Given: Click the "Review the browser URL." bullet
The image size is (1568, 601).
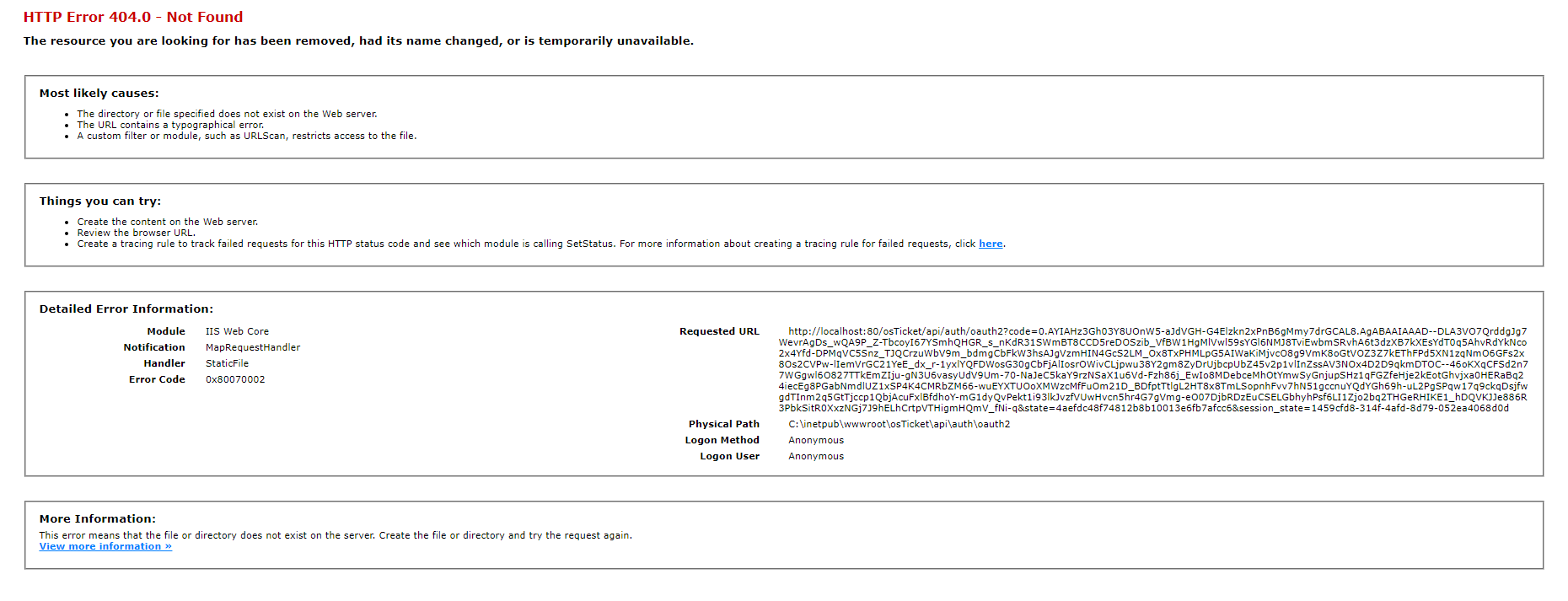Looking at the screenshot, I should click(x=136, y=233).
